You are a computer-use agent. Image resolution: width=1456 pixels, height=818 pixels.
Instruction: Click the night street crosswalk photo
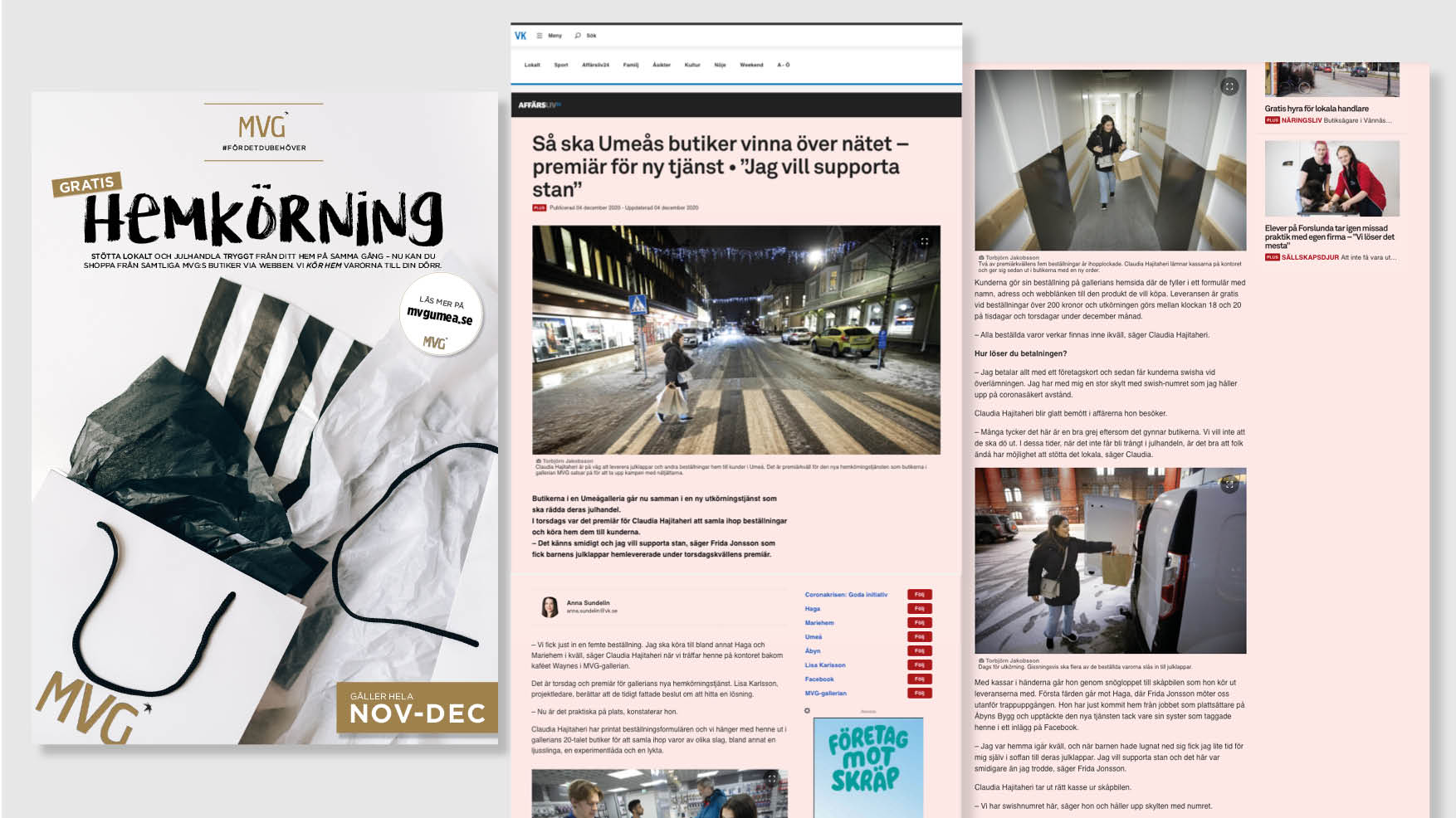click(x=736, y=340)
